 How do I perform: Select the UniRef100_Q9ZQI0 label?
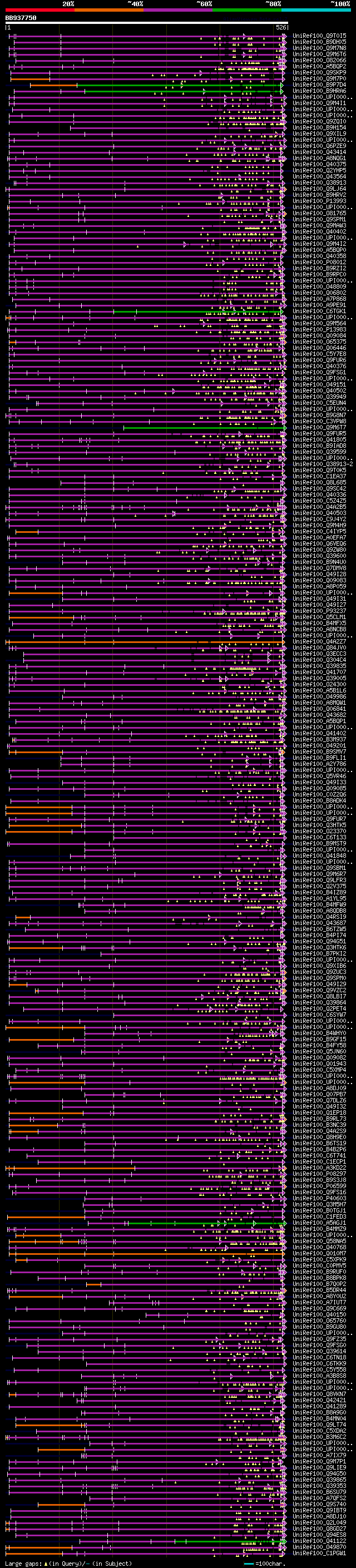[319, 122]
